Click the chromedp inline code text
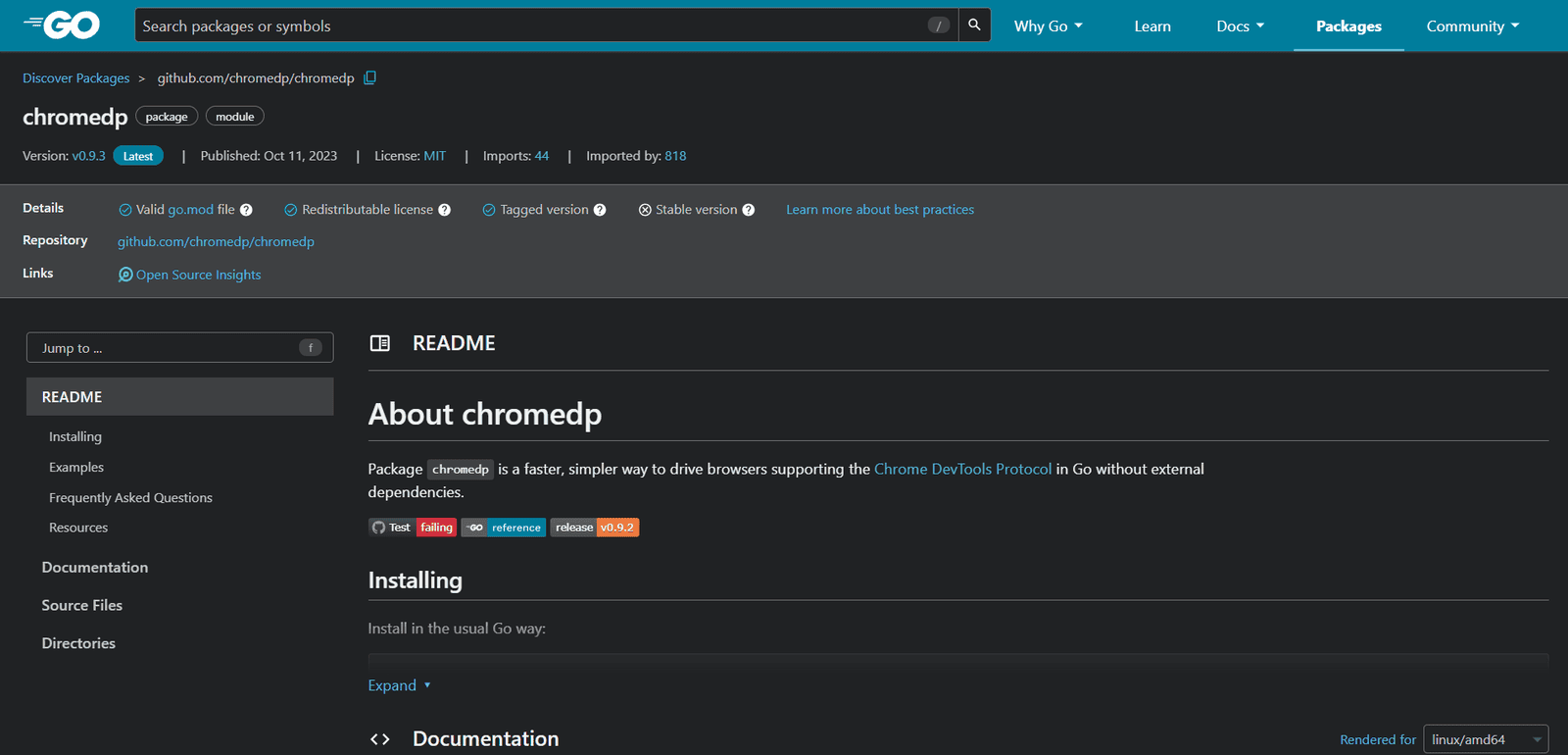 pyautogui.click(x=461, y=470)
